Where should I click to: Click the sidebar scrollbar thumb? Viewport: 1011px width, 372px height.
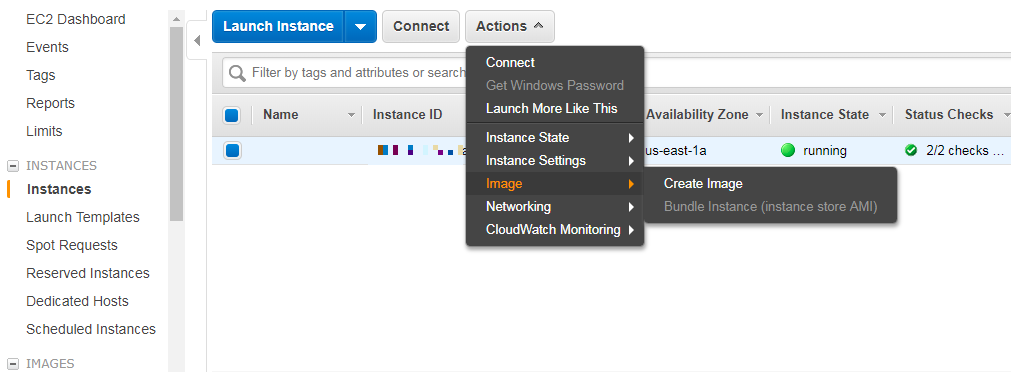pos(176,124)
